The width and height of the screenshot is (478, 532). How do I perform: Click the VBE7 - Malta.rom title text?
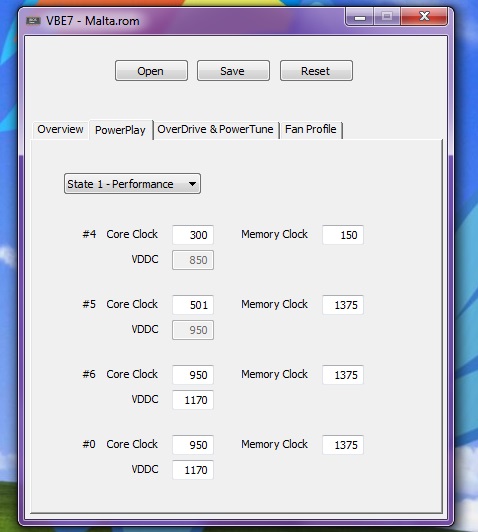[x=93, y=21]
